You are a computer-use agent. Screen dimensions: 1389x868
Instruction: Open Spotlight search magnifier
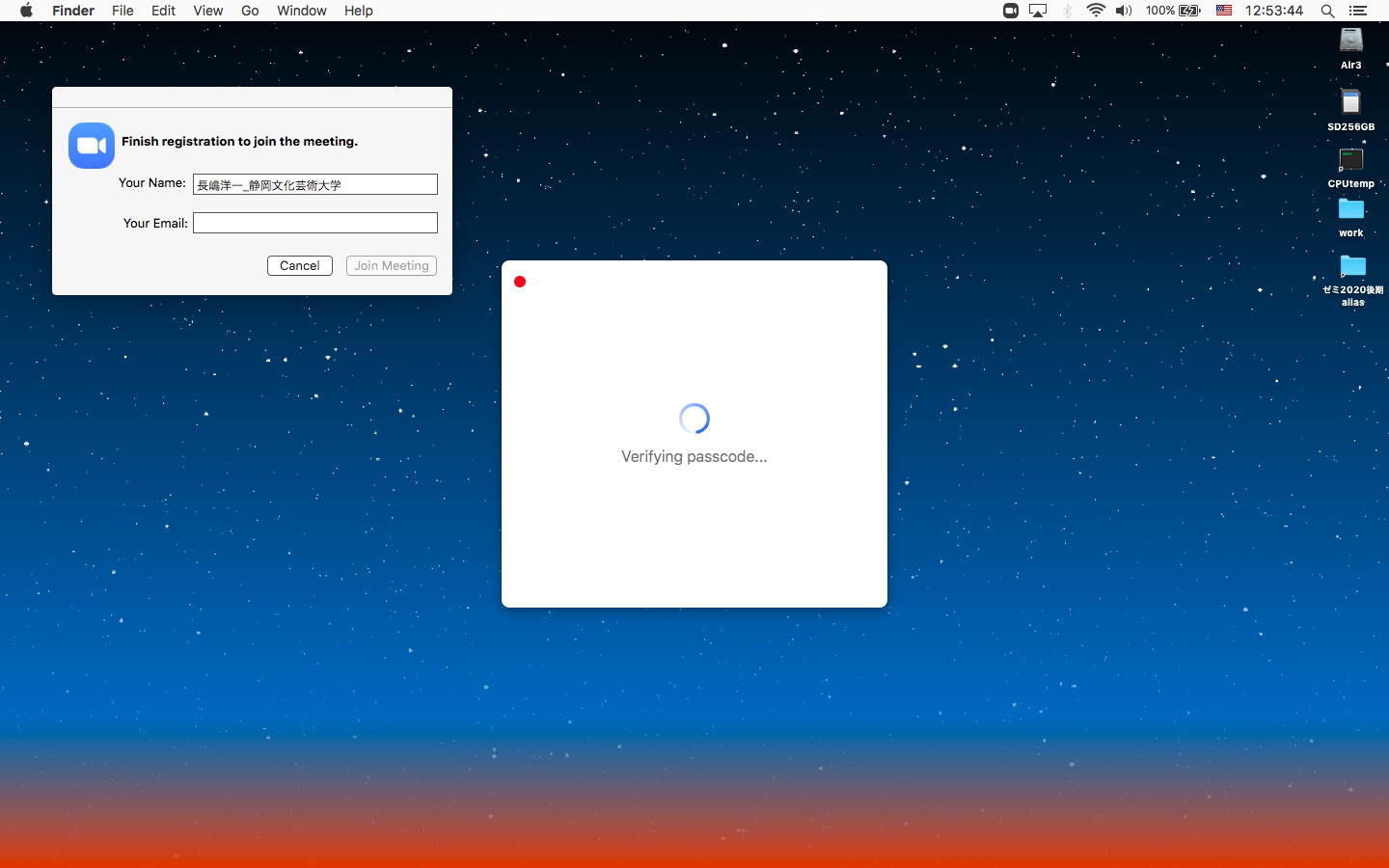pos(1327,11)
